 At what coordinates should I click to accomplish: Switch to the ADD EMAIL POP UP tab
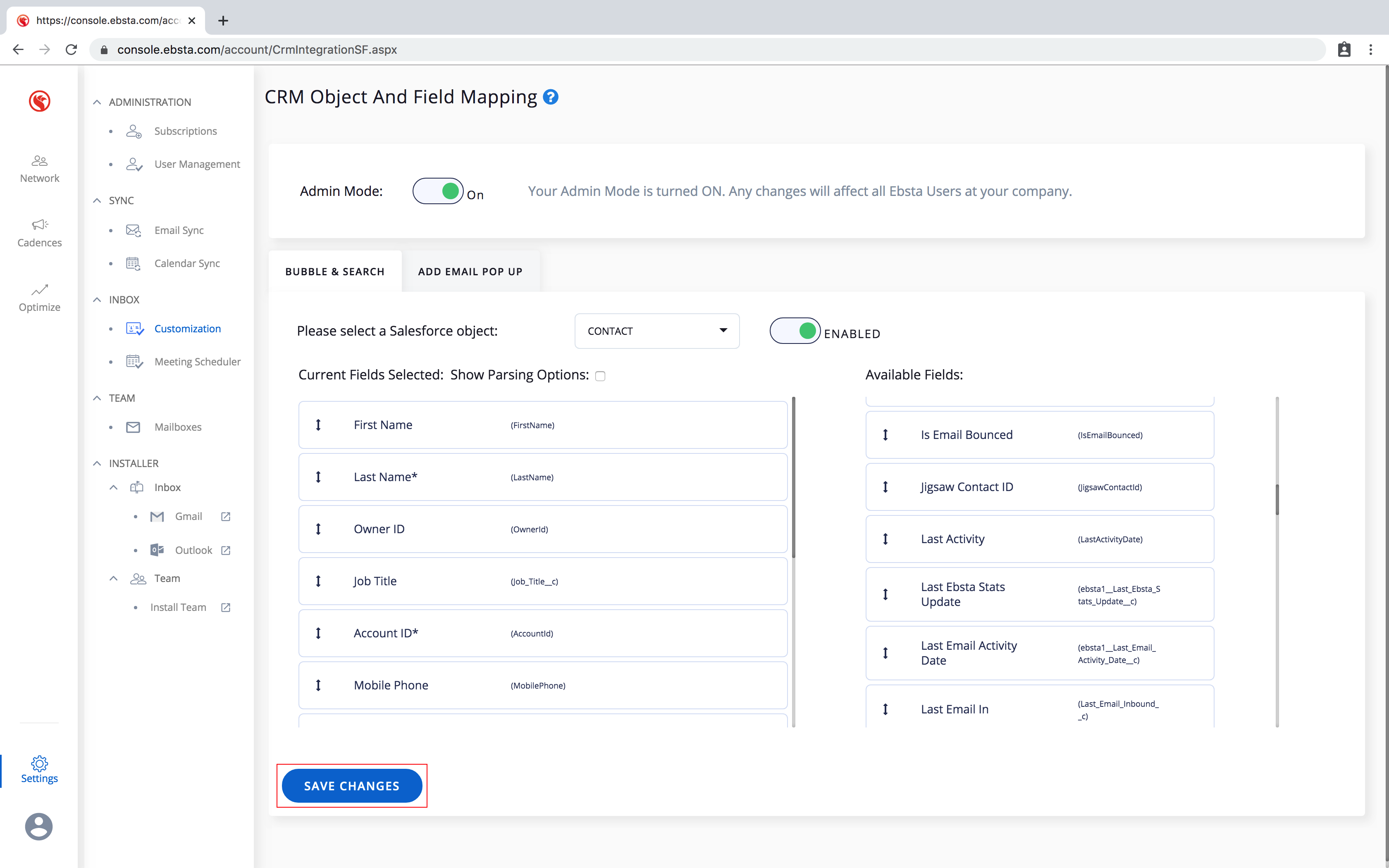[470, 272]
